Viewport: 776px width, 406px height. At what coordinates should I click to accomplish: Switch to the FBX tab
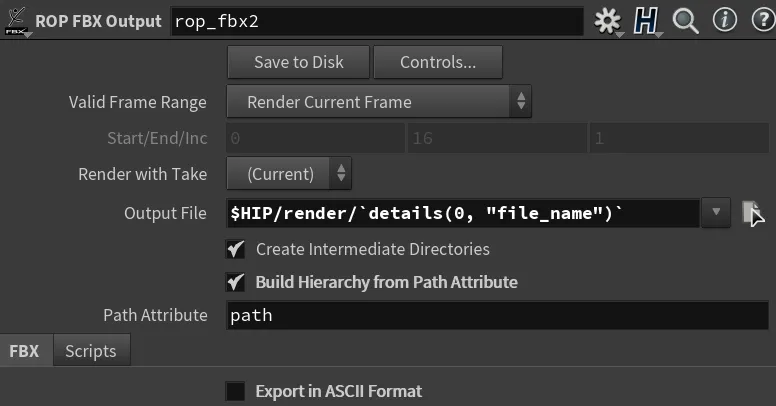click(24, 351)
